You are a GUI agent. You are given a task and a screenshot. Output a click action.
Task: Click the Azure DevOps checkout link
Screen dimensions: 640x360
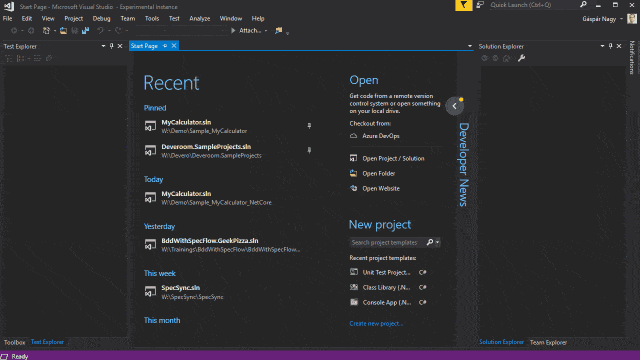[x=381, y=136]
